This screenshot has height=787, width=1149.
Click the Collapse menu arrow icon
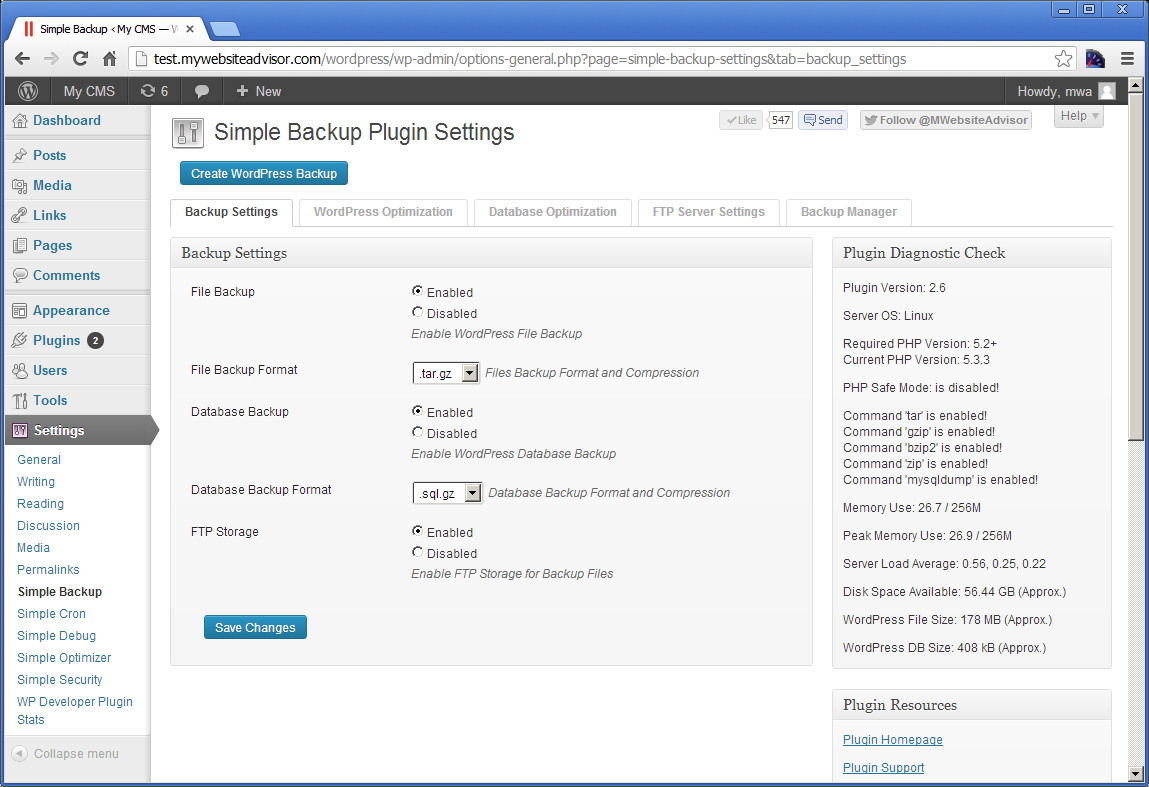pos(20,753)
